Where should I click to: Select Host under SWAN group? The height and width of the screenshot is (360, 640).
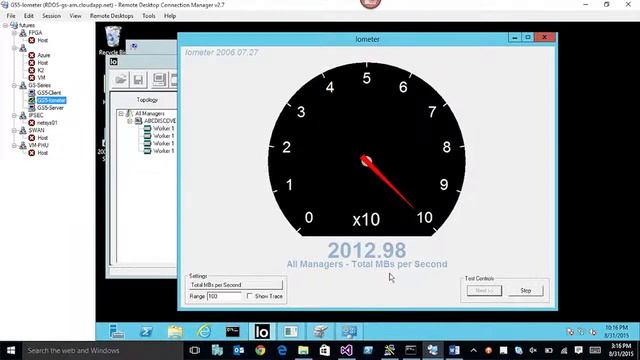click(42, 138)
